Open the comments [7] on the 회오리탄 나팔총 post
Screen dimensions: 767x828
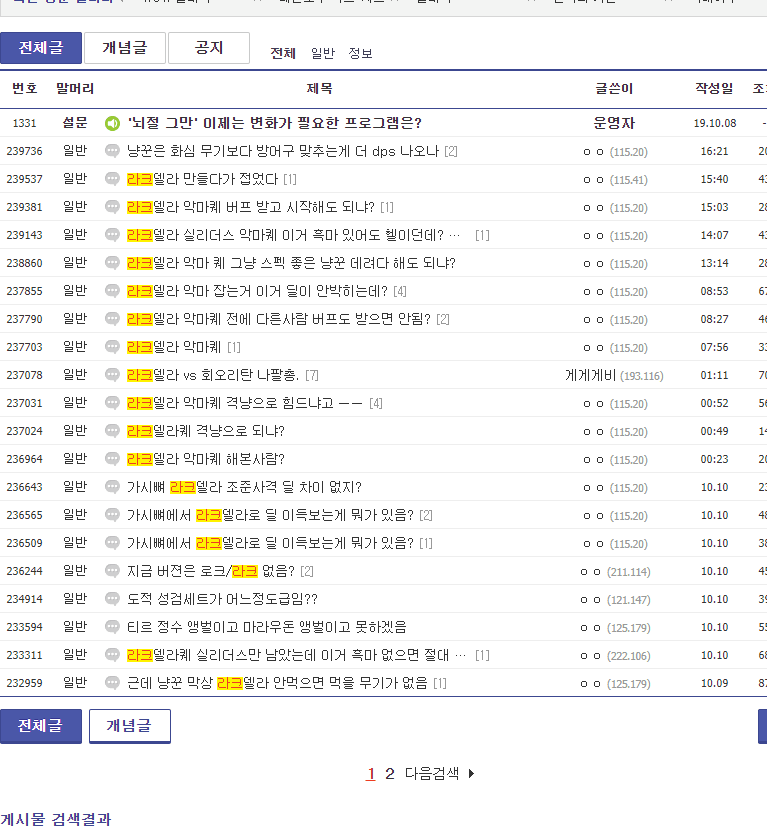(312, 375)
